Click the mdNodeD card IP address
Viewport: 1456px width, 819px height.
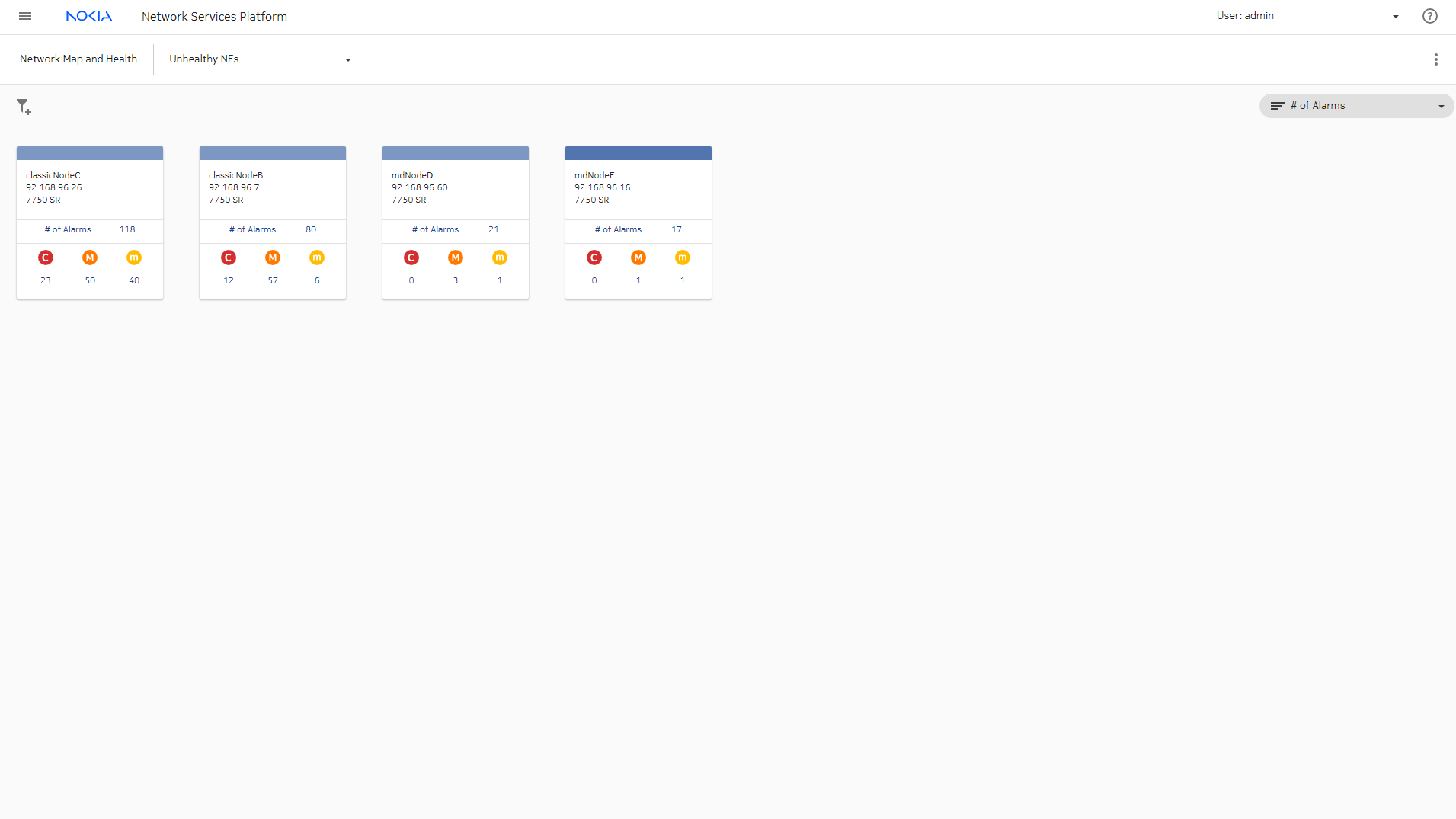point(419,187)
